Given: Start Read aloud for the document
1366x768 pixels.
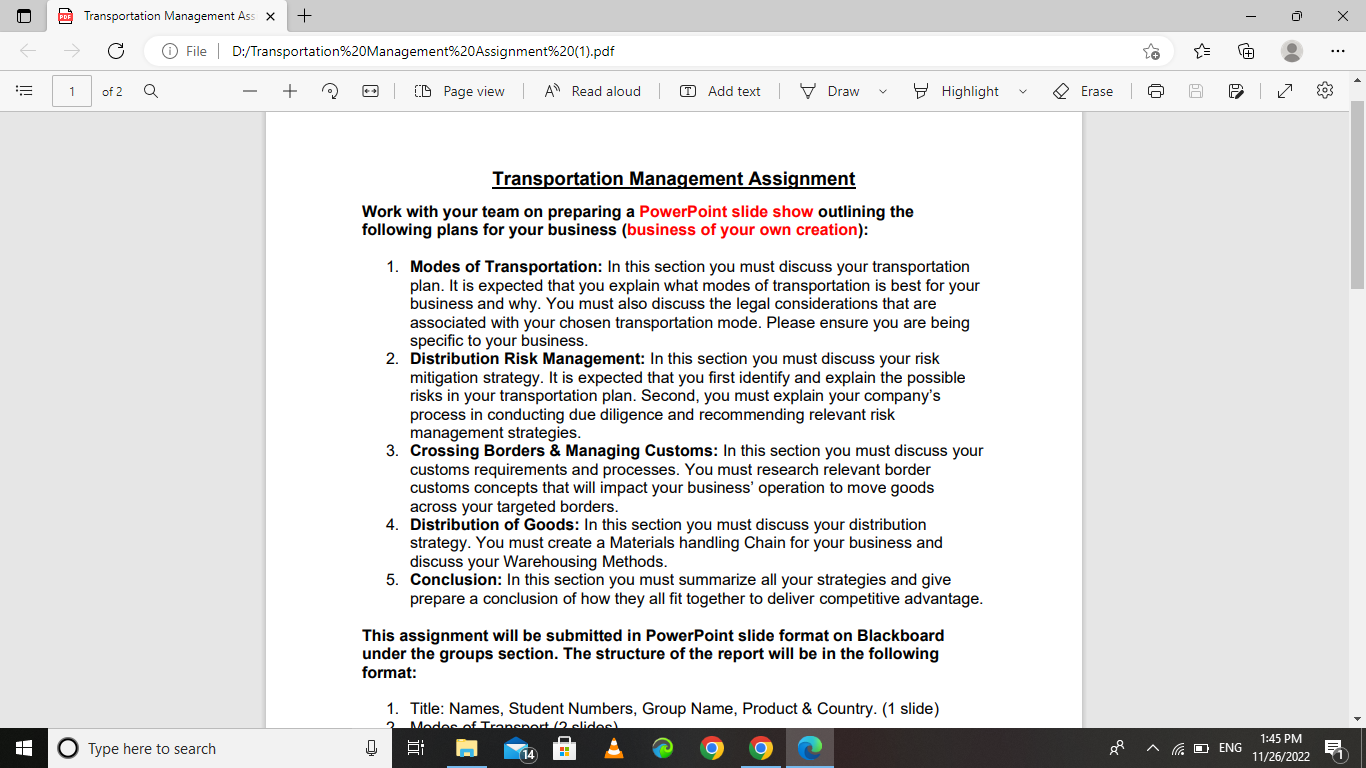Looking at the screenshot, I should coord(592,91).
